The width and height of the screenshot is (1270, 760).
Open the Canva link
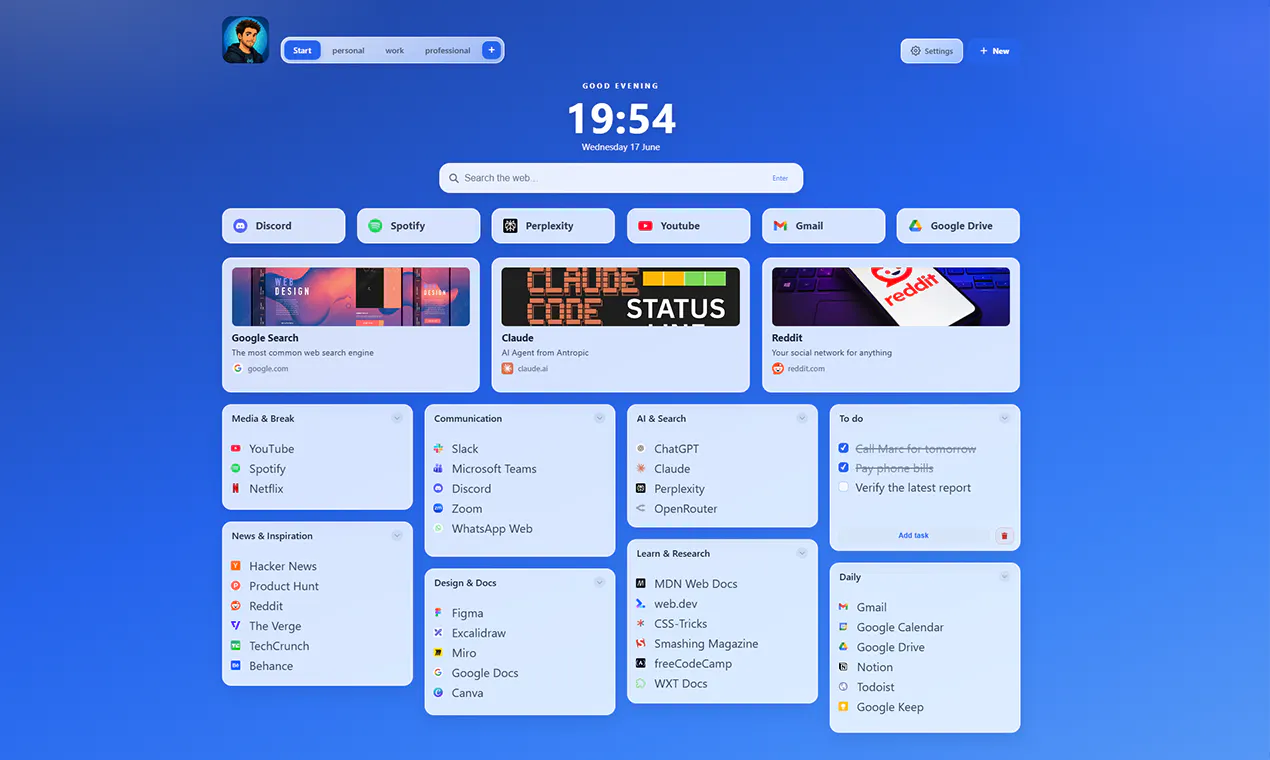tap(467, 693)
